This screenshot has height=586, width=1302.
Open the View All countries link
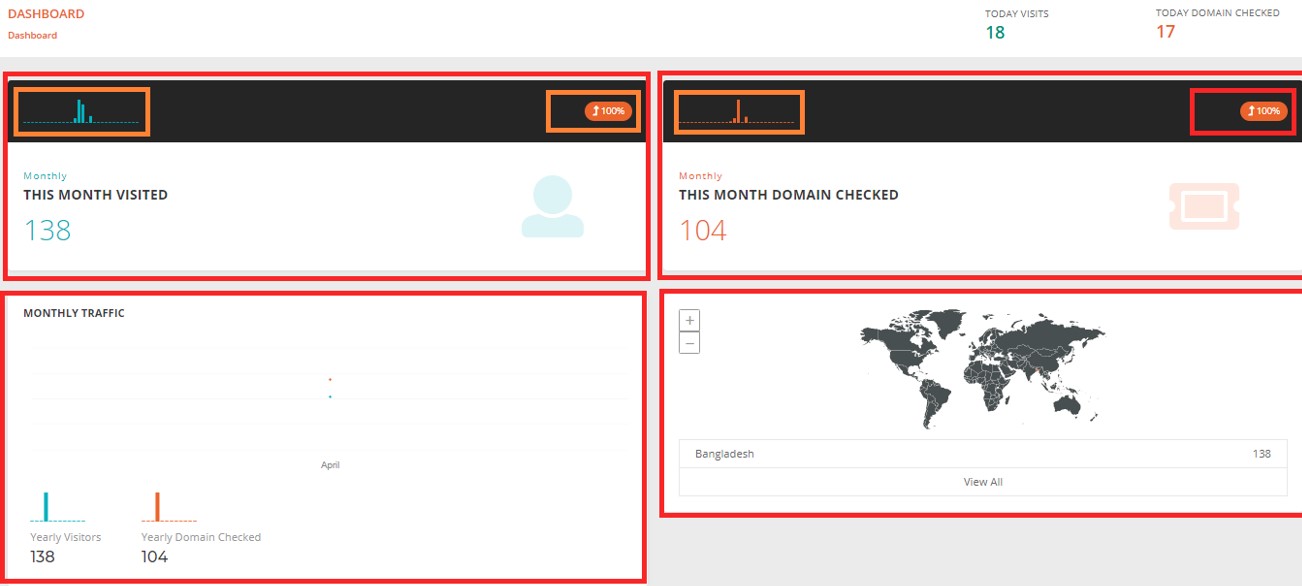[983, 482]
